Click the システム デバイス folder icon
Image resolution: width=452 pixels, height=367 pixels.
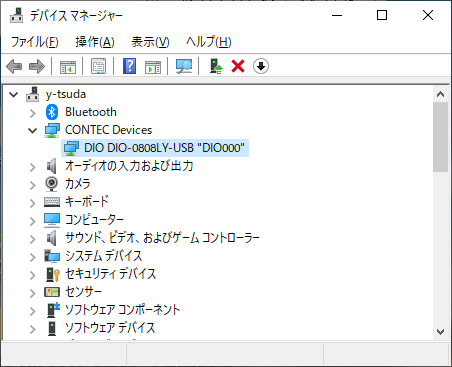point(52,256)
